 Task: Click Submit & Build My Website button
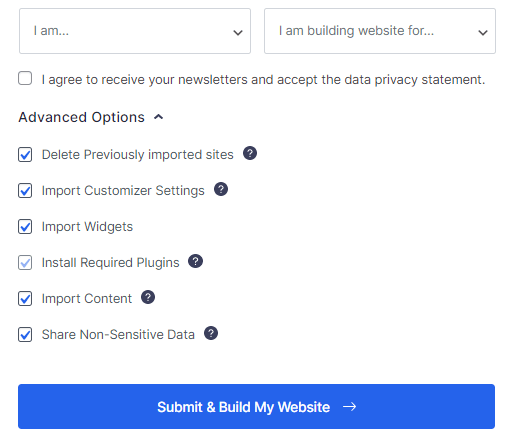click(256, 406)
